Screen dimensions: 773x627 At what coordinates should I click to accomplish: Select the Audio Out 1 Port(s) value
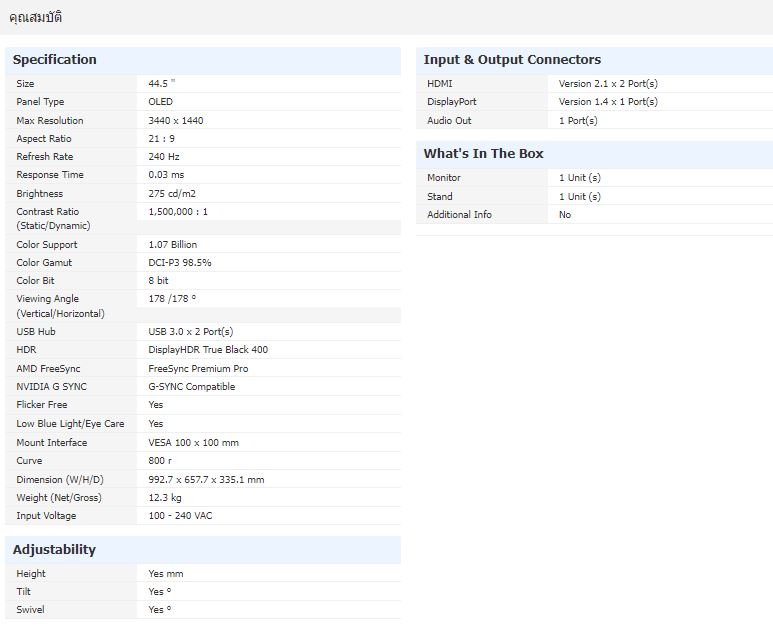[578, 121]
